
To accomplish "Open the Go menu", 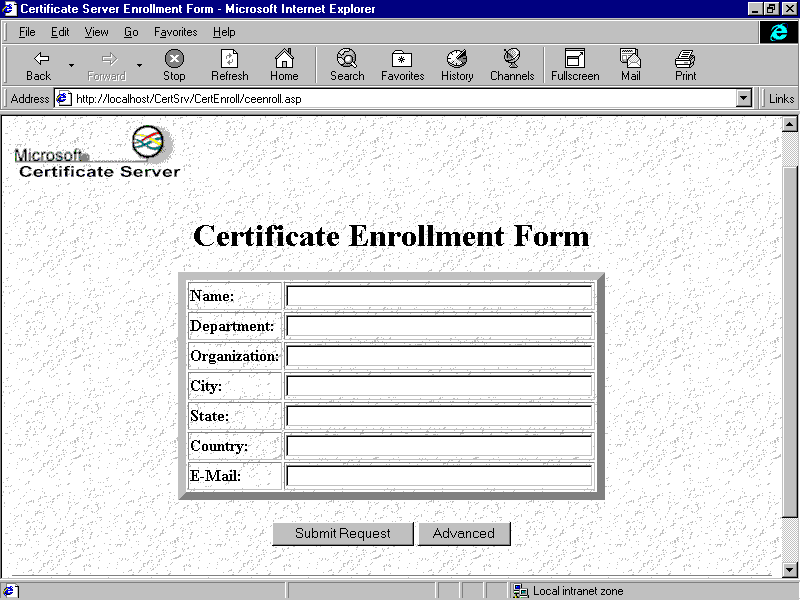I will [x=131, y=32].
